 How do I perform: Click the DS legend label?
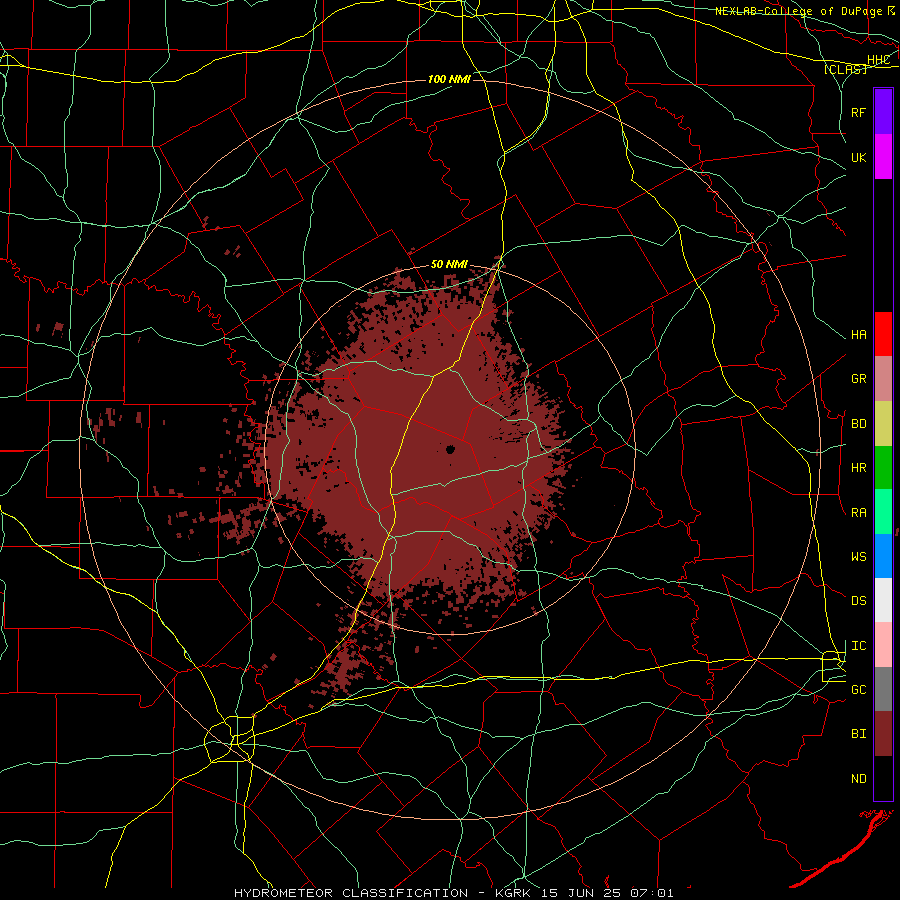[x=859, y=601]
